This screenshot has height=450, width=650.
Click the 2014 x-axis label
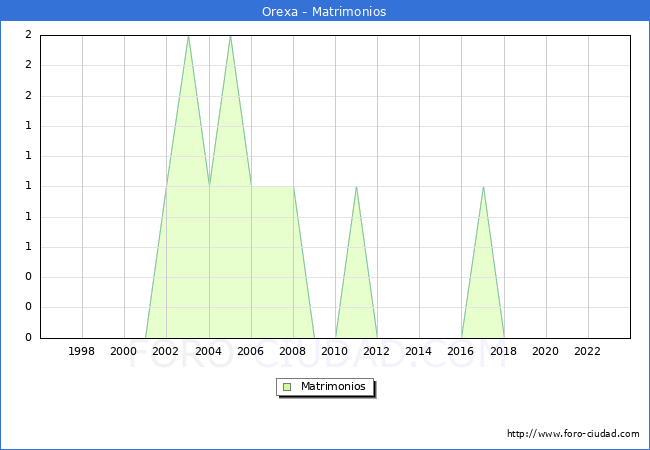coord(419,351)
